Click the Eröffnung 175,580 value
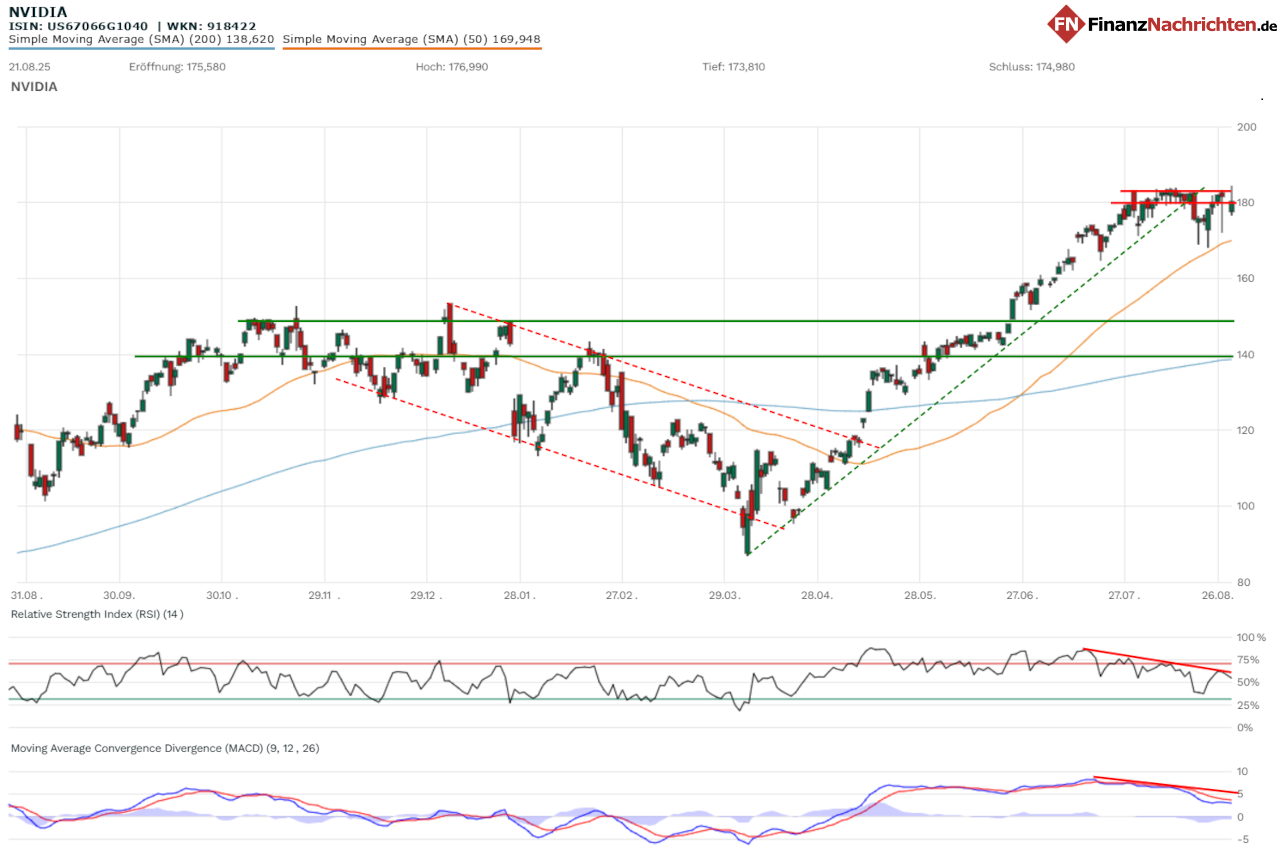 click(x=163, y=67)
